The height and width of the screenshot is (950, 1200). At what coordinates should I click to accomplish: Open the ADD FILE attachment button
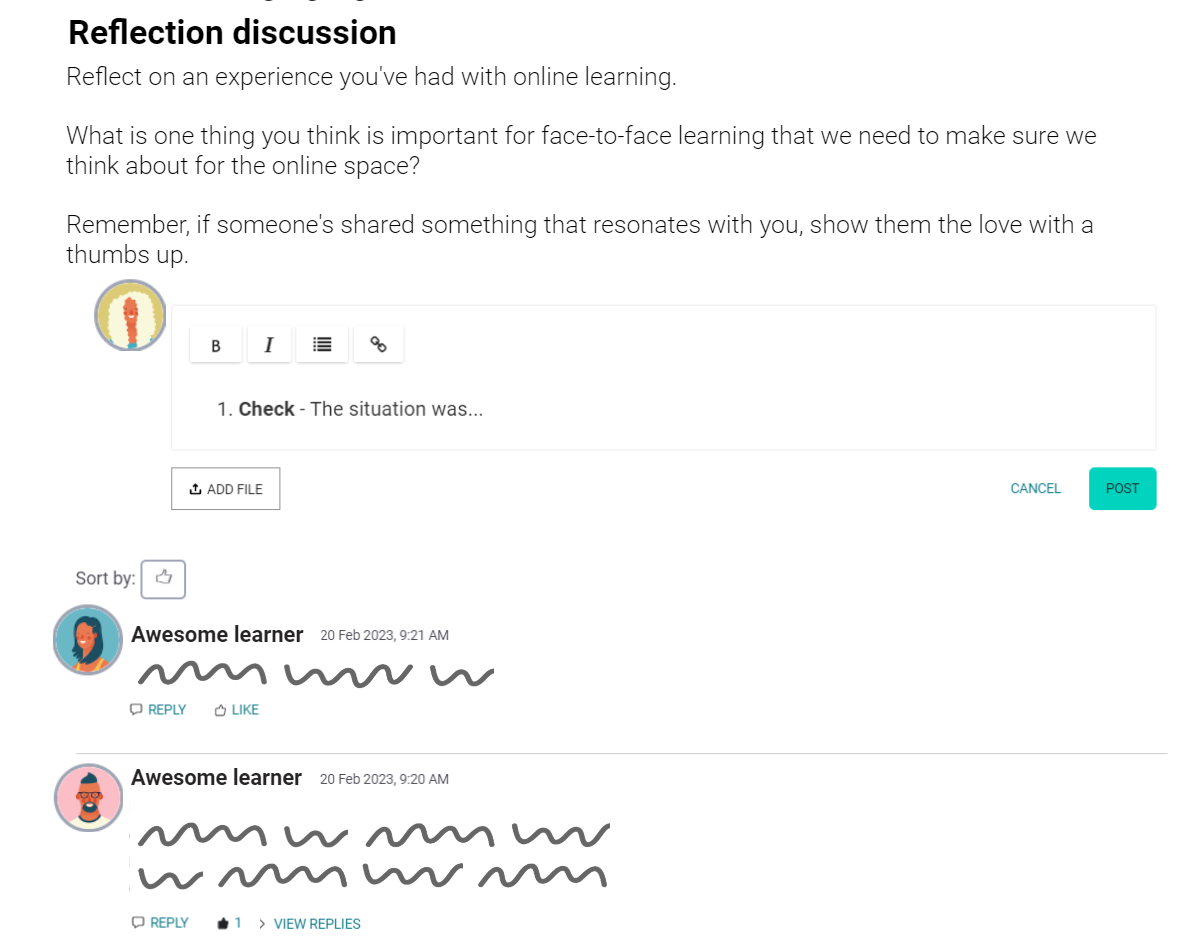tap(225, 488)
